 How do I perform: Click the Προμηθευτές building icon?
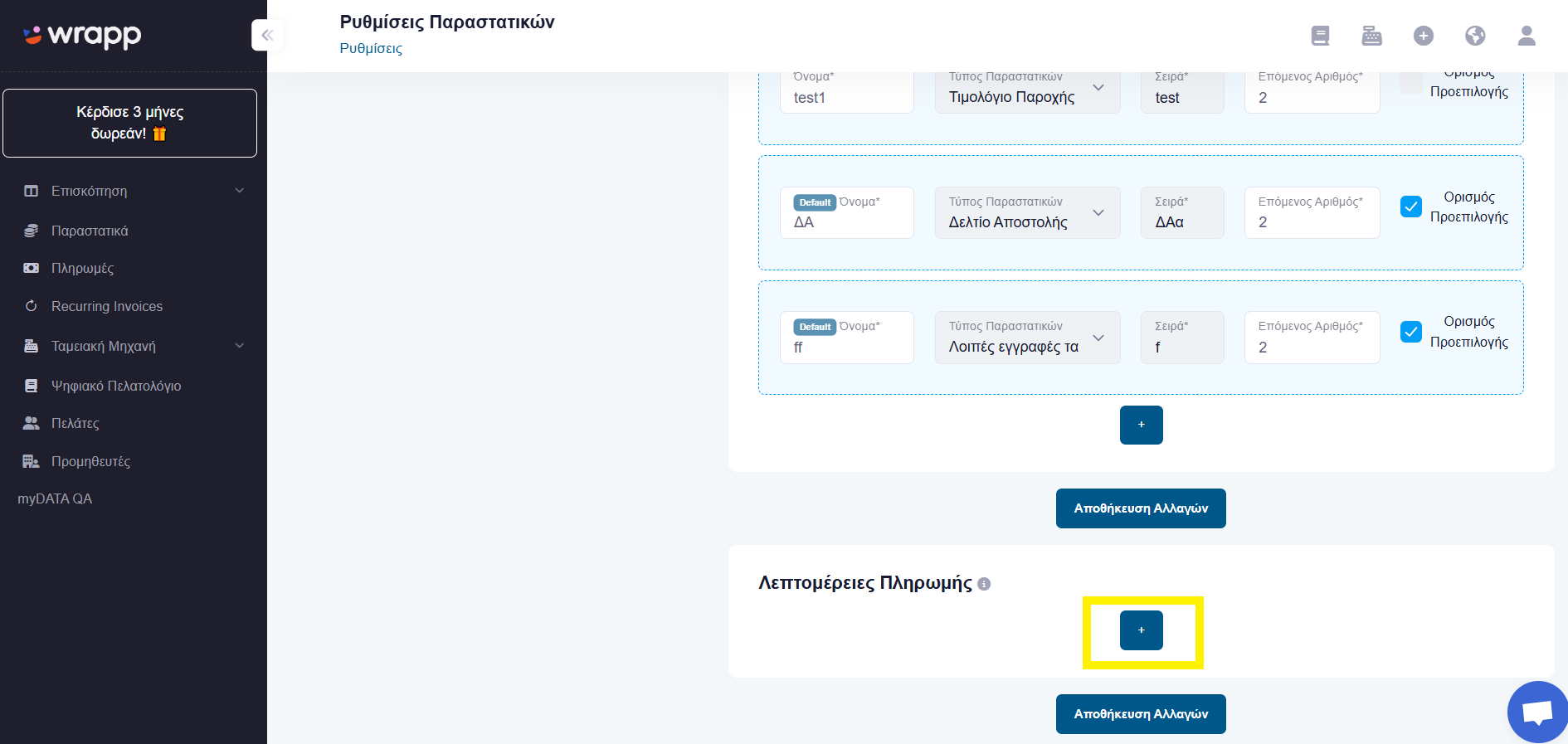32,461
